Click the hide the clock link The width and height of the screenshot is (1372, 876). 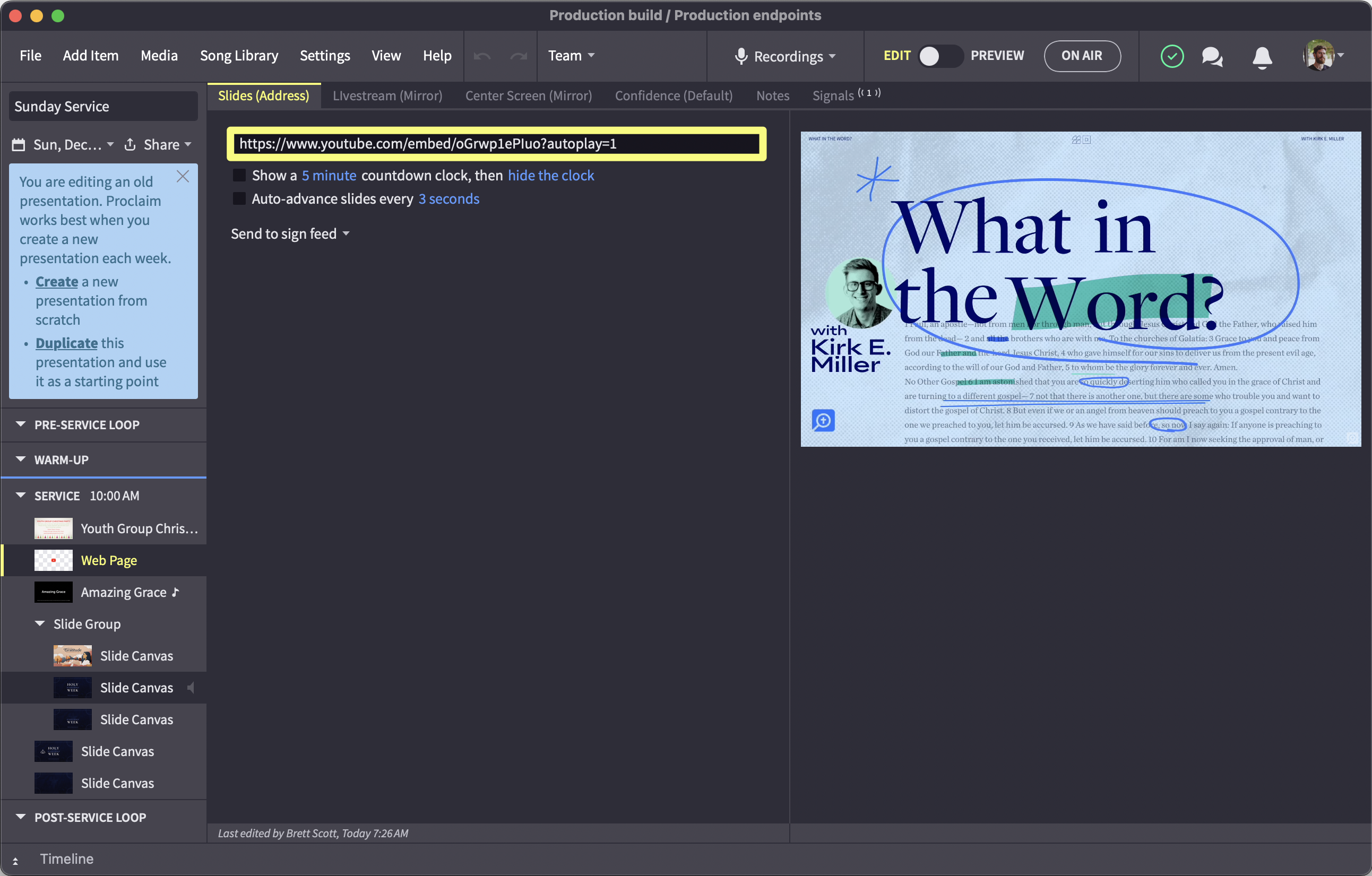tap(550, 175)
